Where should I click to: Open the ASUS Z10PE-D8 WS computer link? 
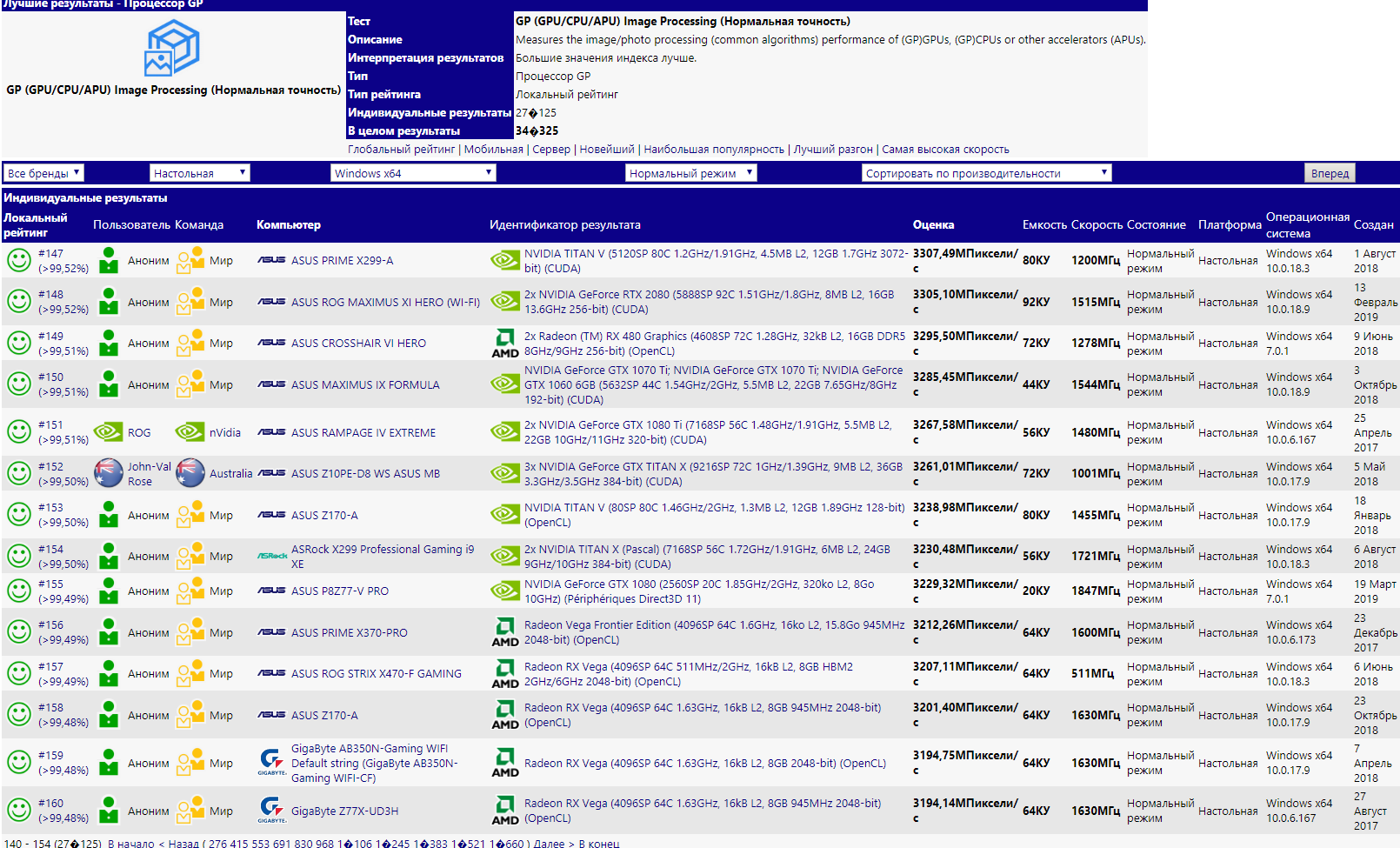coord(365,473)
